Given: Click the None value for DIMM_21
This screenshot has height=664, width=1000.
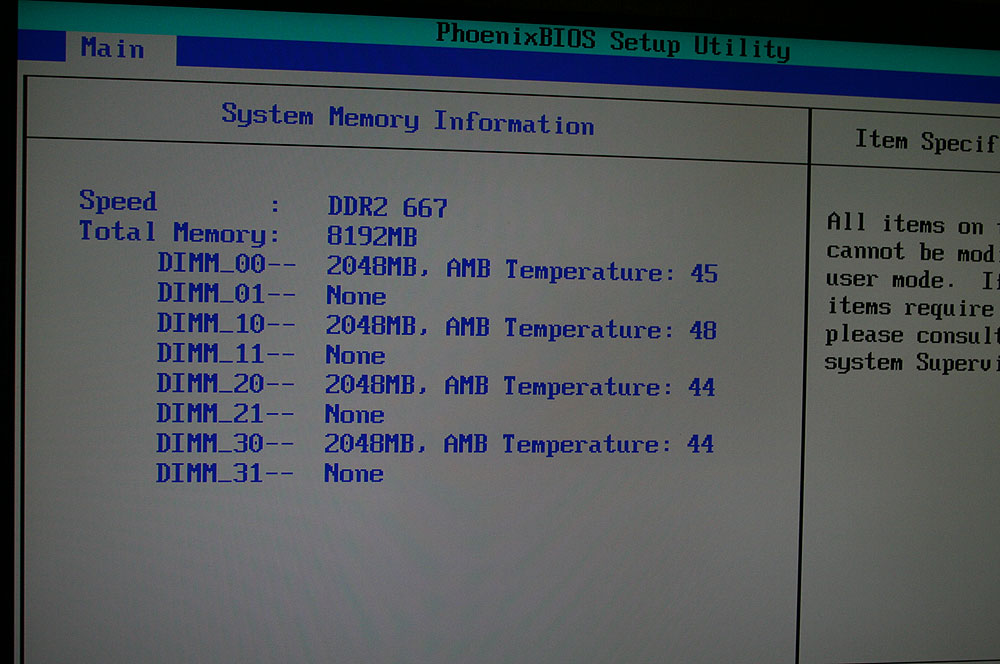Looking at the screenshot, I should pyautogui.click(x=355, y=415).
